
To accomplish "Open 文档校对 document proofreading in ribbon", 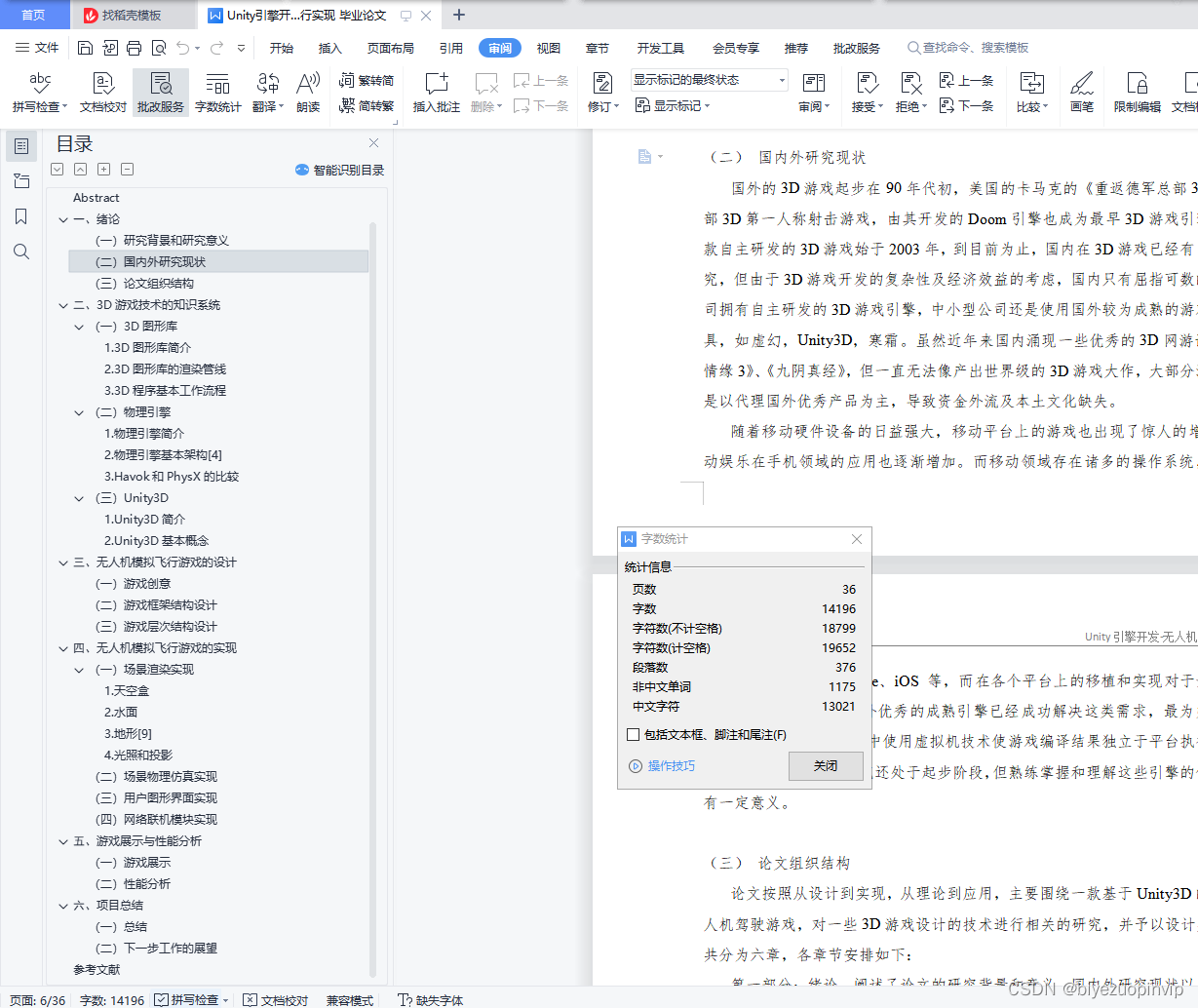I will coord(103,93).
